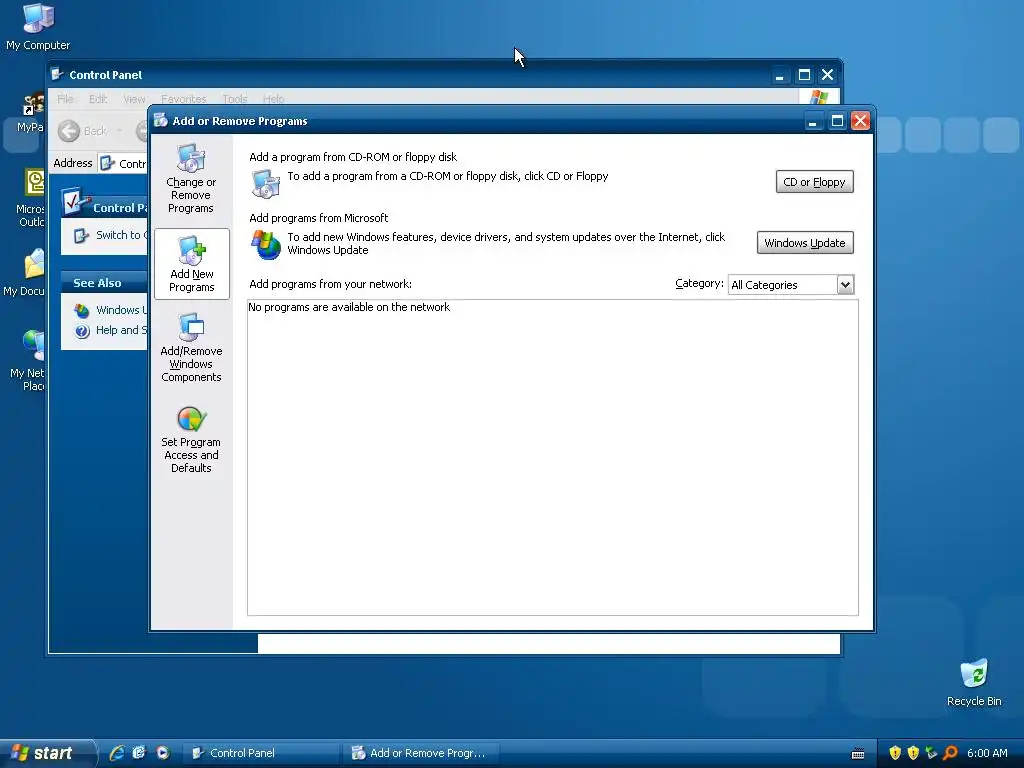Screen dimensions: 1024x768
Task: Click the Help and Support link text
Action: [x=121, y=330]
